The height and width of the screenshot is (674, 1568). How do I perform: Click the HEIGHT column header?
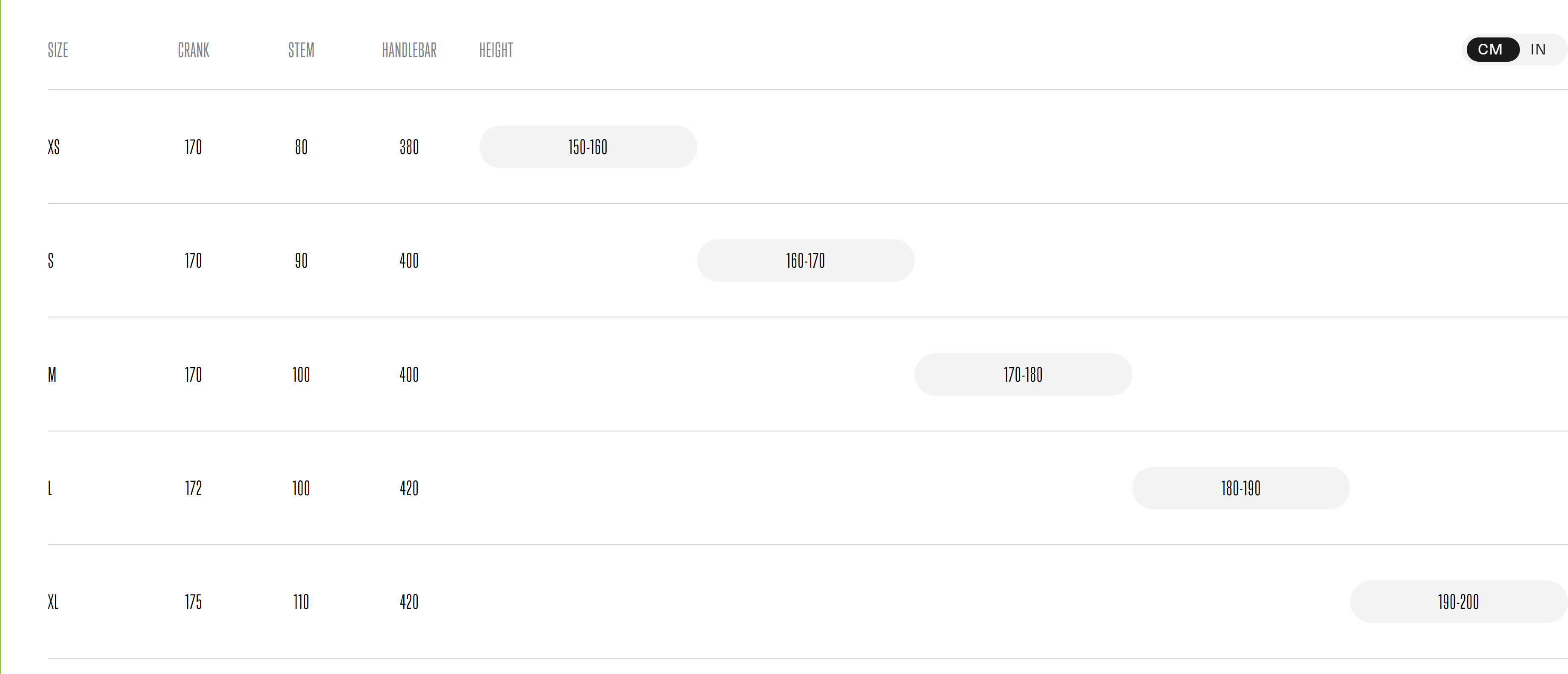tap(496, 50)
